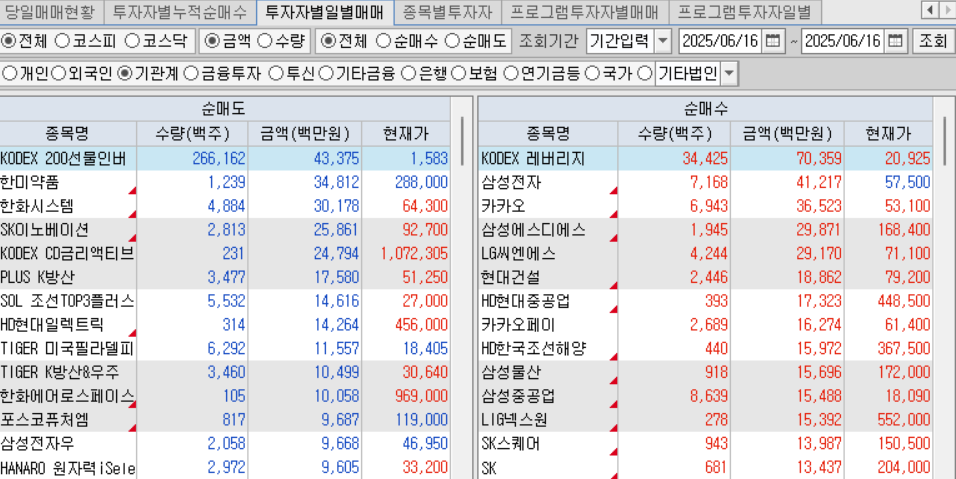The image size is (956, 479).
Task: Switch to 프로그램투자자일별 tab
Action: click(745, 11)
